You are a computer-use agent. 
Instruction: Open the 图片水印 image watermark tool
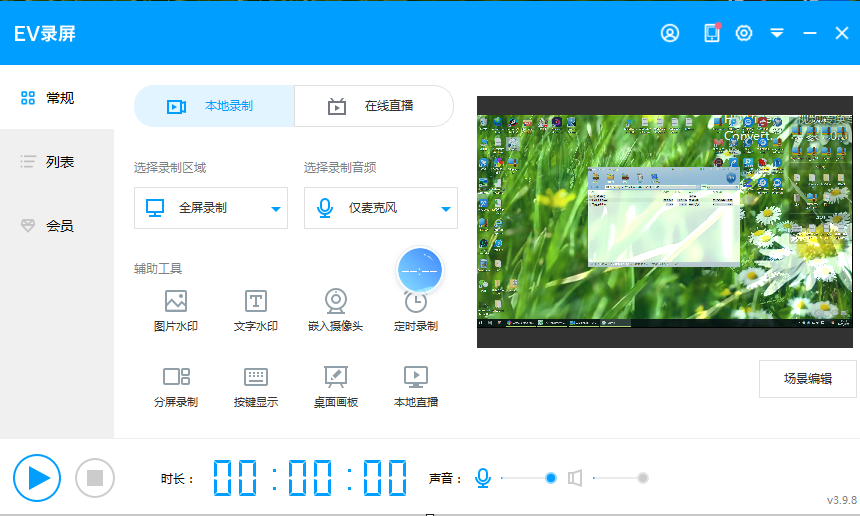pos(176,310)
